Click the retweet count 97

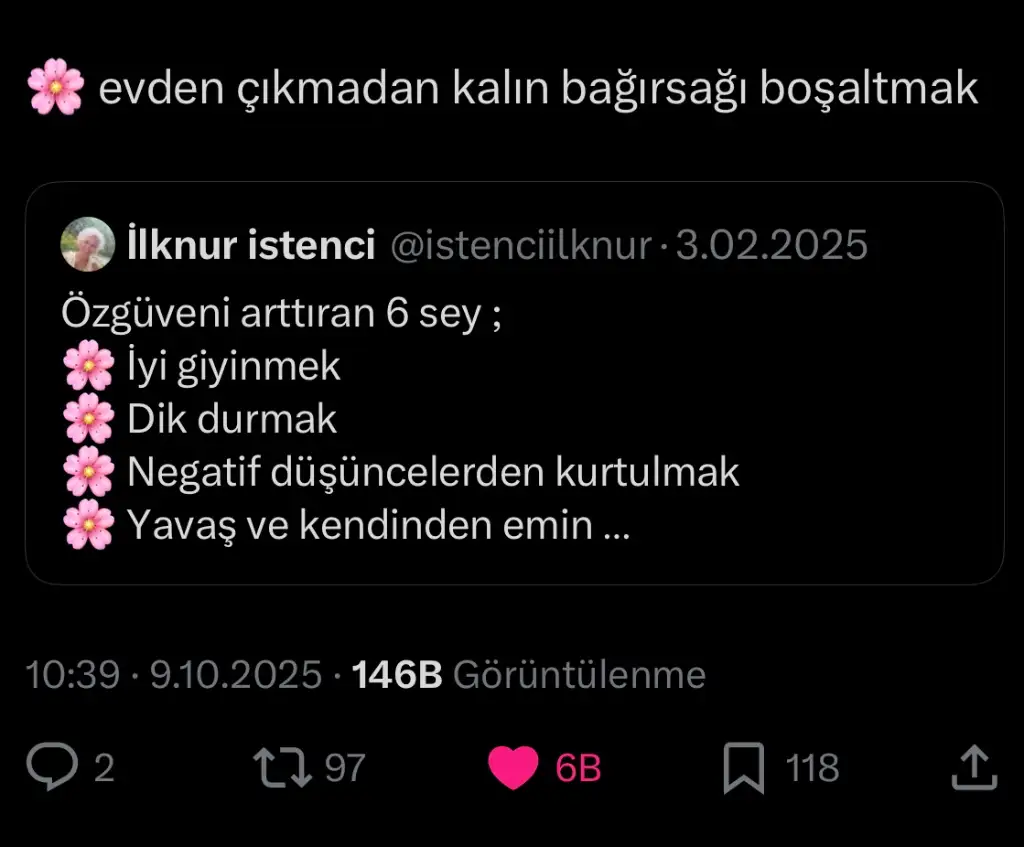coord(345,768)
